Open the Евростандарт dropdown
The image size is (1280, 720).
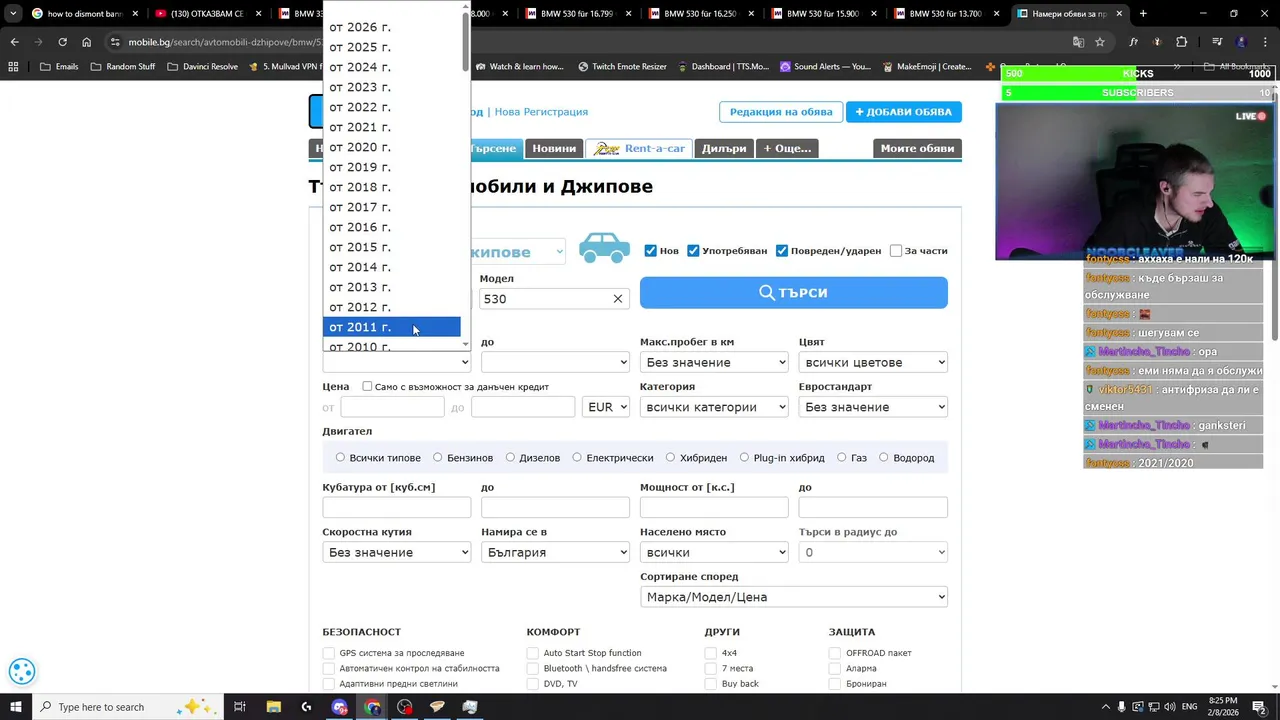873,407
